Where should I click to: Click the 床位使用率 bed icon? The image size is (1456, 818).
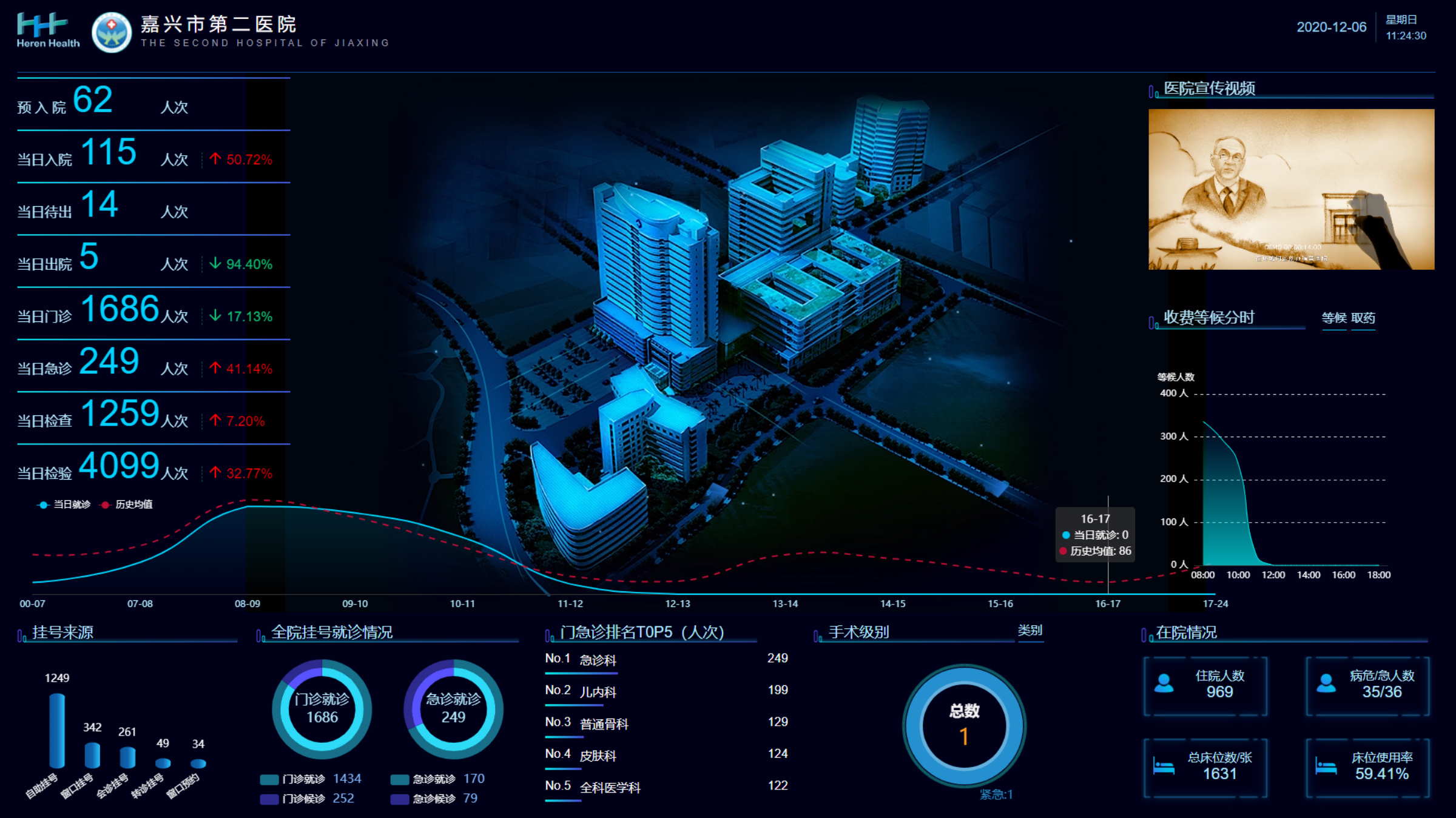pyautogui.click(x=1326, y=766)
